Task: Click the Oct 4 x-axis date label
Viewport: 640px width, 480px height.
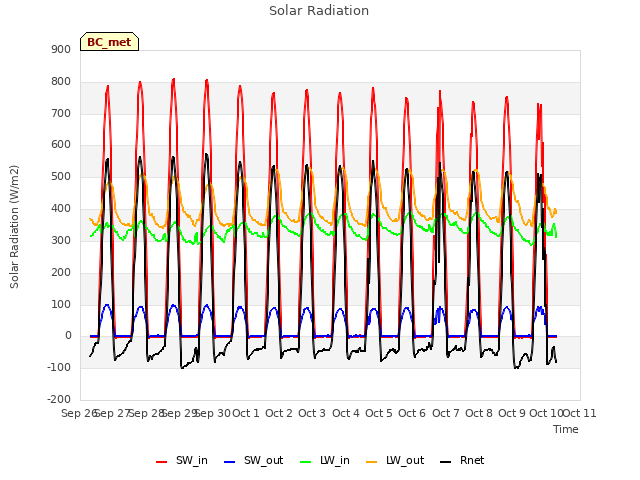Action: pos(346,413)
